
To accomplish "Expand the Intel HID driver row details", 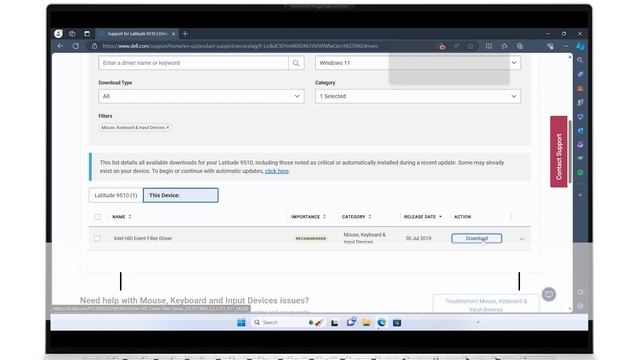I will (522, 239).
